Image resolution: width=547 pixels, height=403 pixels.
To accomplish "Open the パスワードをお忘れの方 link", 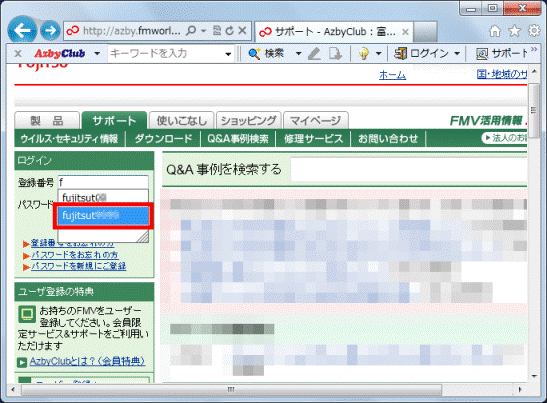I will coord(74,255).
